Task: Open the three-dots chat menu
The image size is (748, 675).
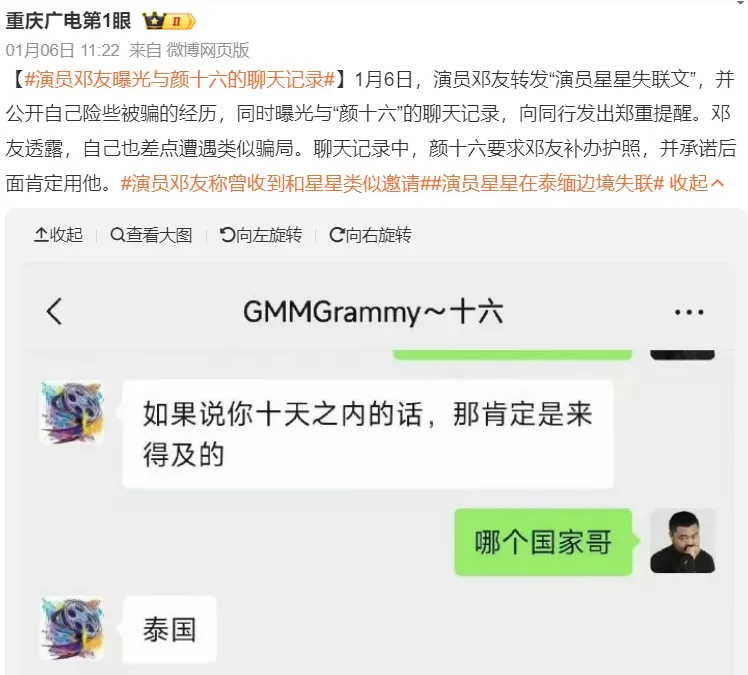Action: point(689,312)
